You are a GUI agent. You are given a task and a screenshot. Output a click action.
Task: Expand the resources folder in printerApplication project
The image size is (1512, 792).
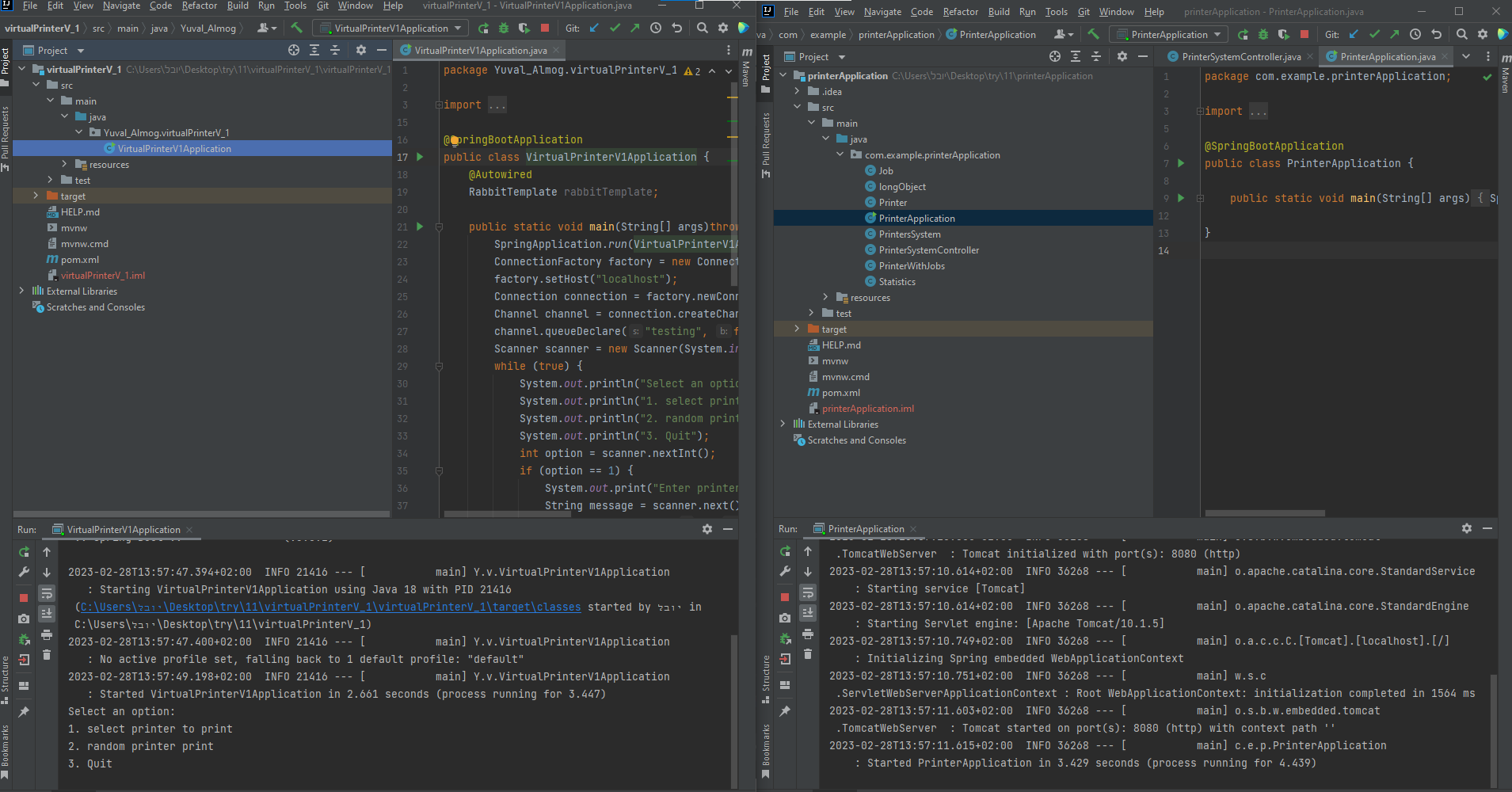pos(827,297)
